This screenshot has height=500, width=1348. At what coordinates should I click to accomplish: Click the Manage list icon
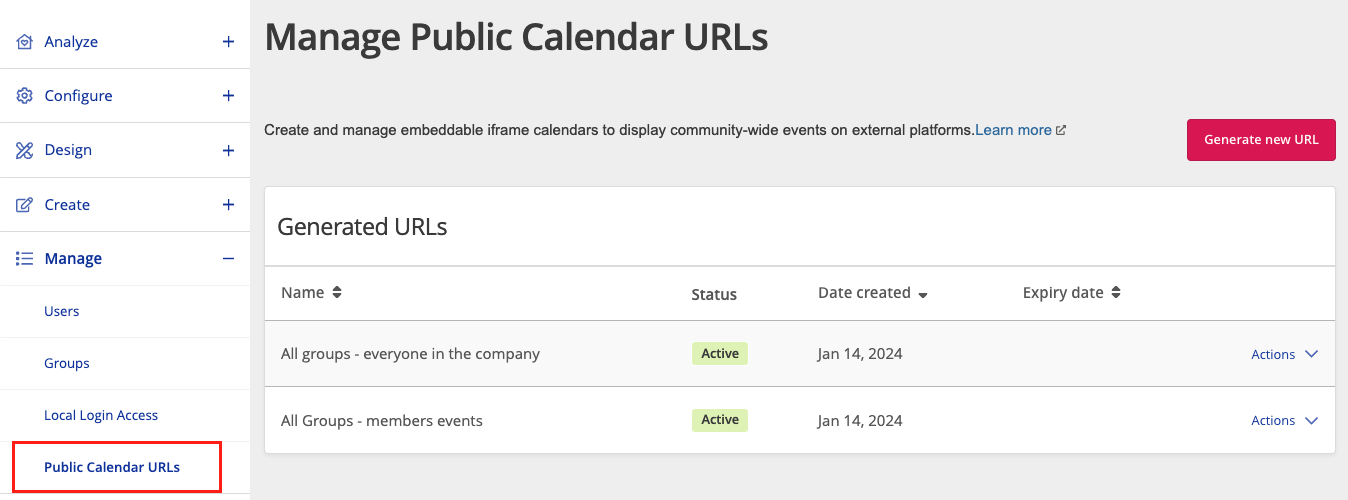25,258
